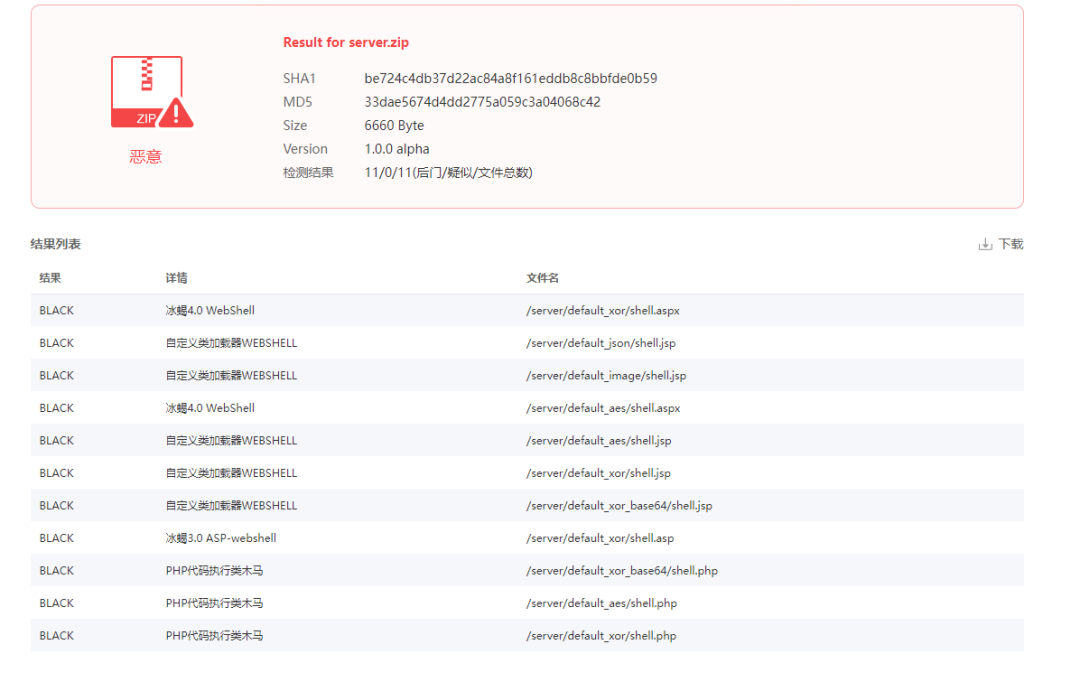Click the 下载 download link
Image resolution: width=1080 pixels, height=682 pixels.
[1010, 245]
